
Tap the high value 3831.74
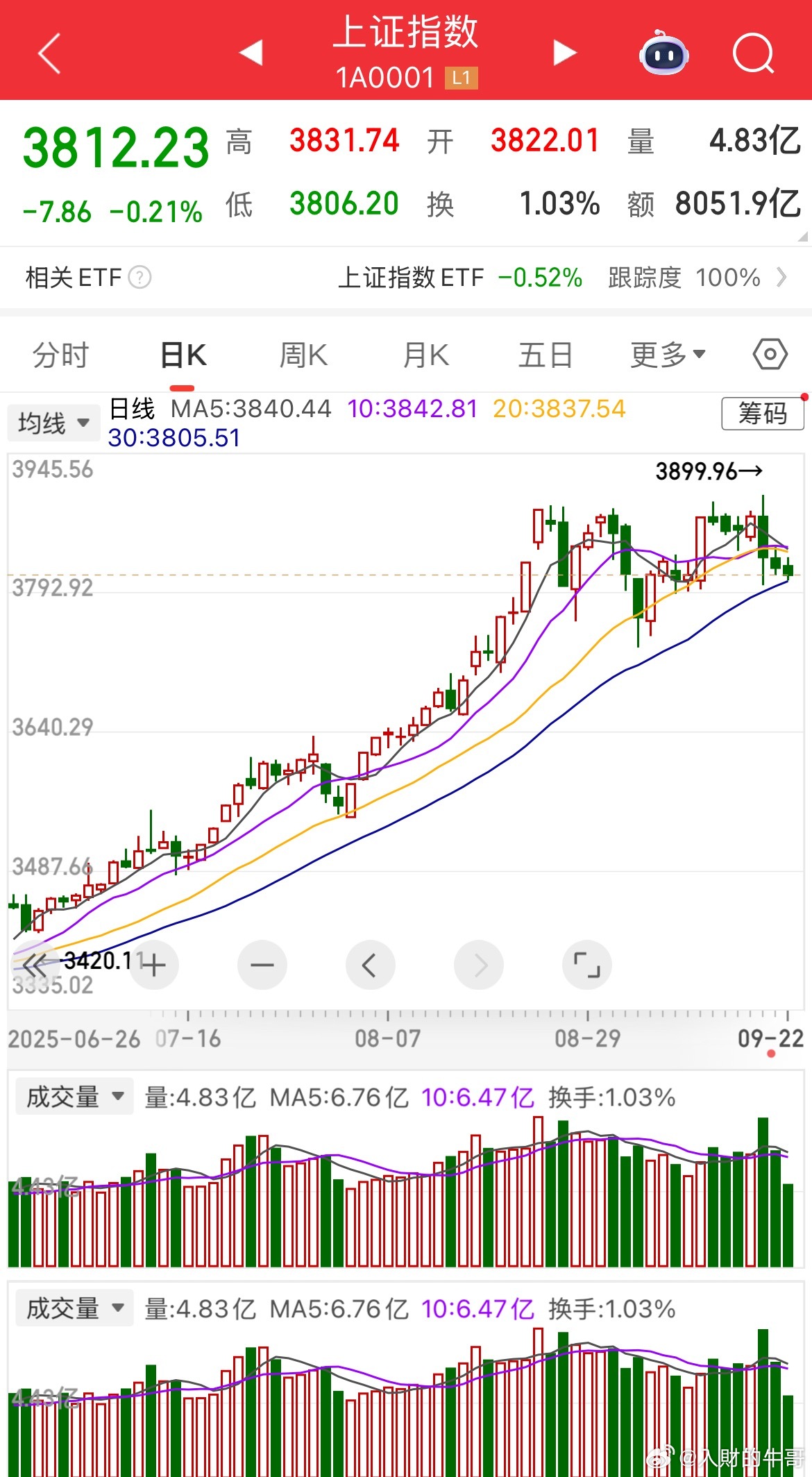344,141
